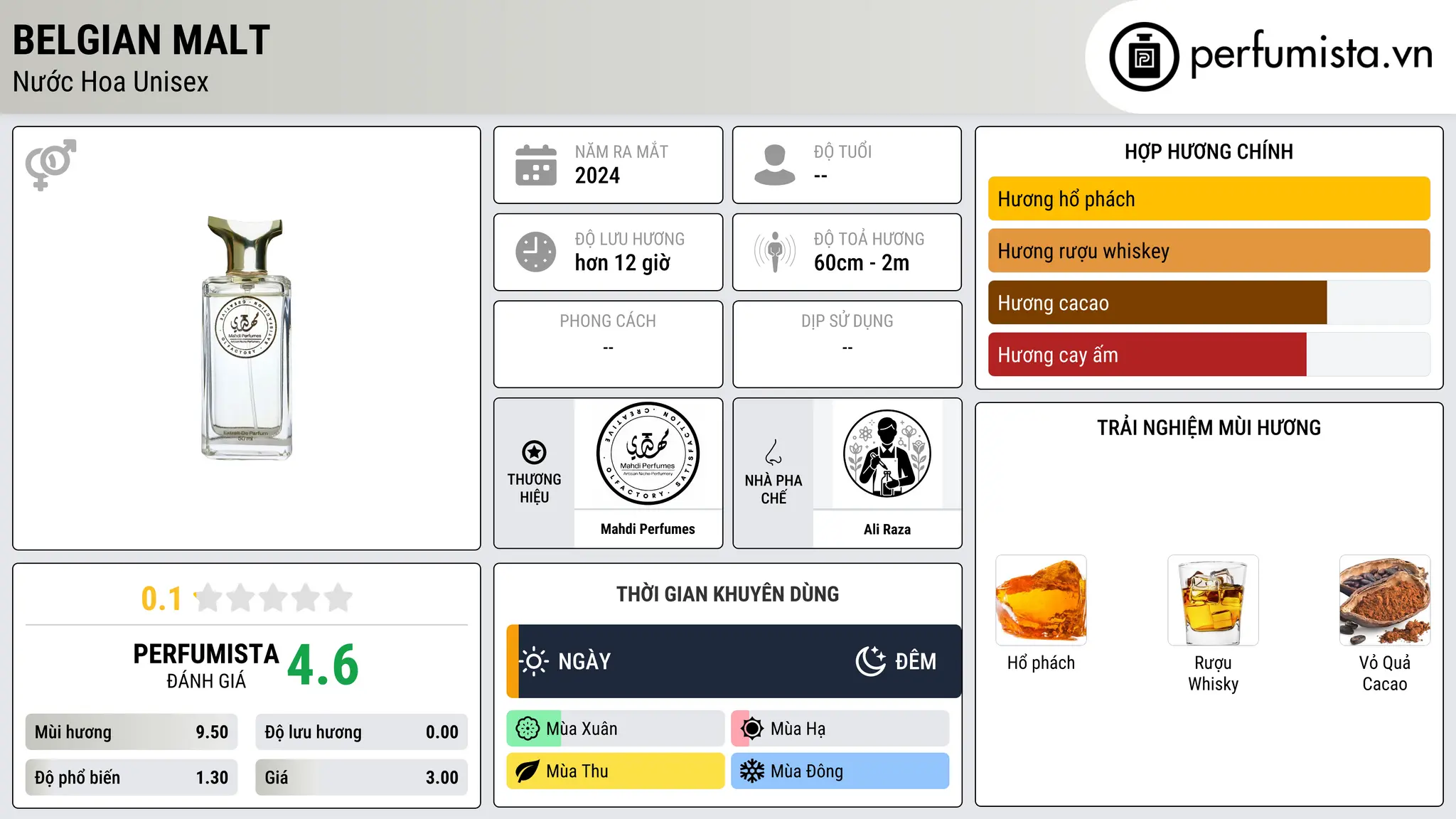This screenshot has width=1456, height=819.
Task: Click the five-star rating row
Action: 274,598
